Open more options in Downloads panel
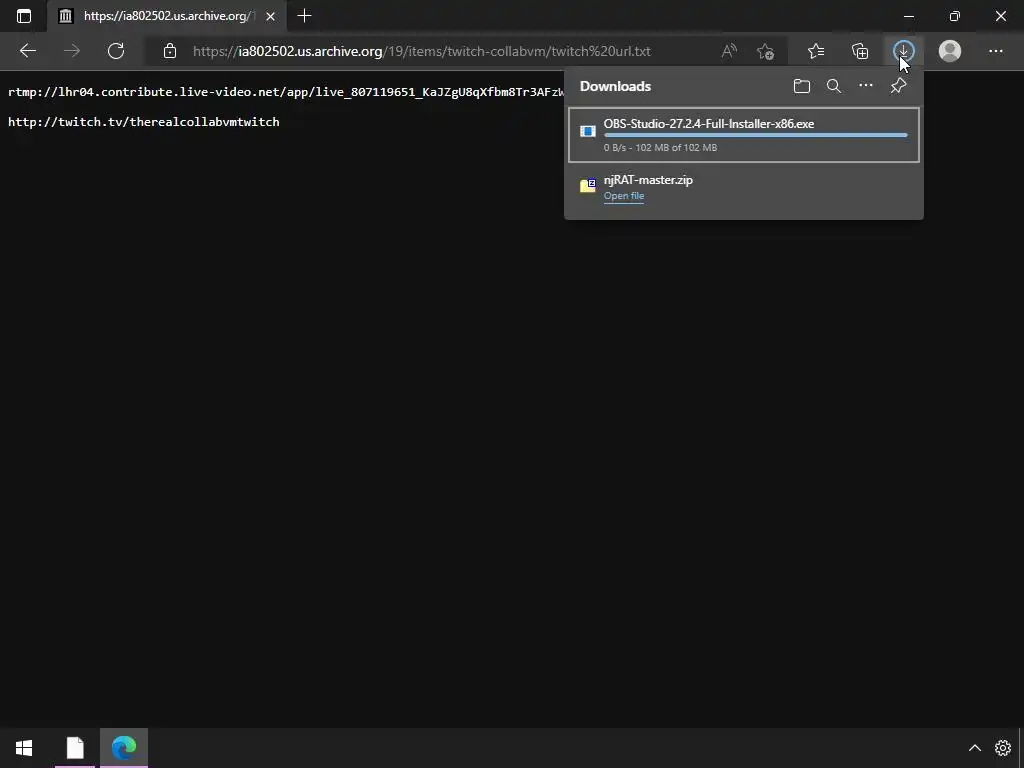The image size is (1024, 768). click(866, 86)
